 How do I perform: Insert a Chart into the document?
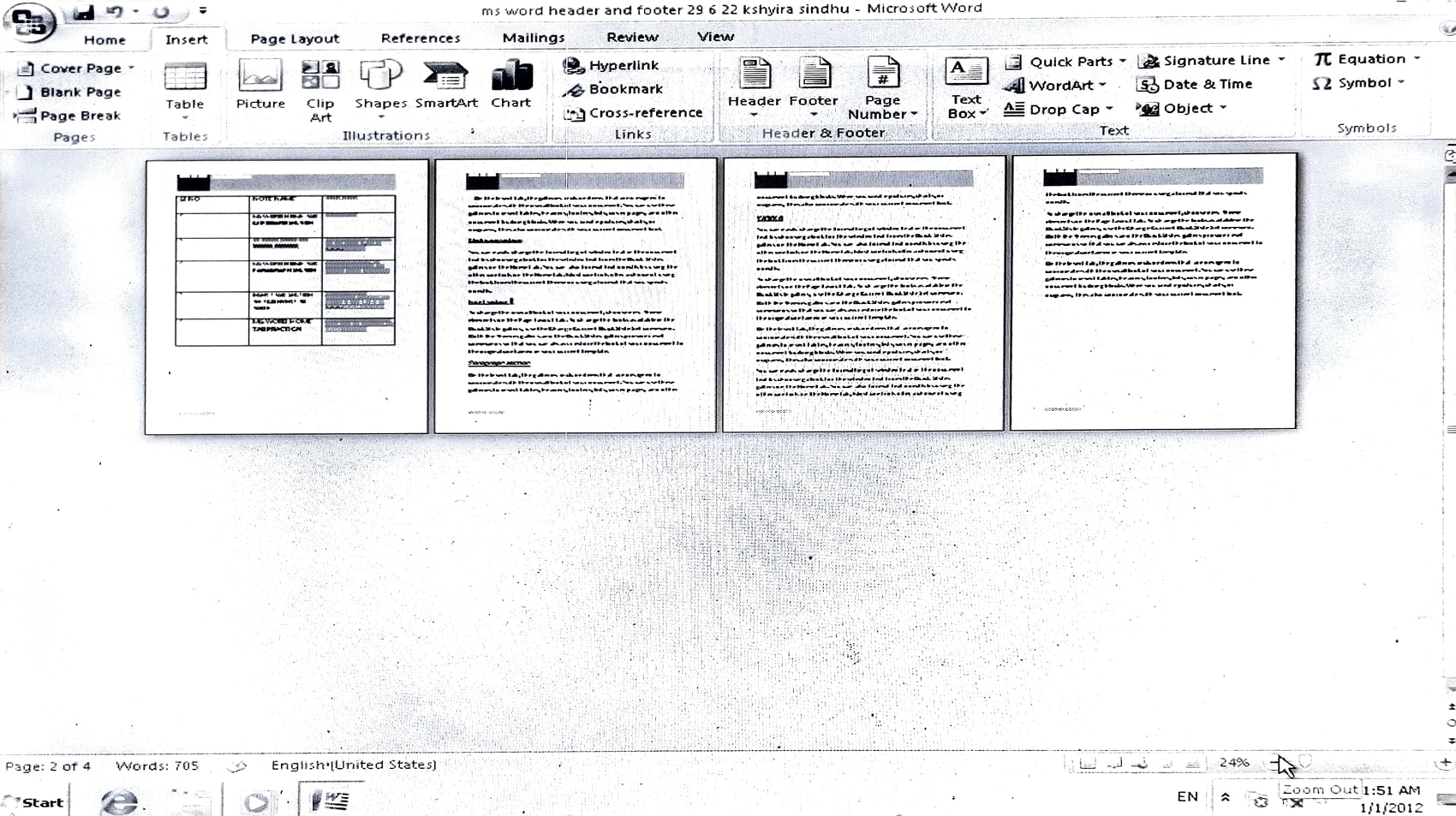(x=511, y=85)
